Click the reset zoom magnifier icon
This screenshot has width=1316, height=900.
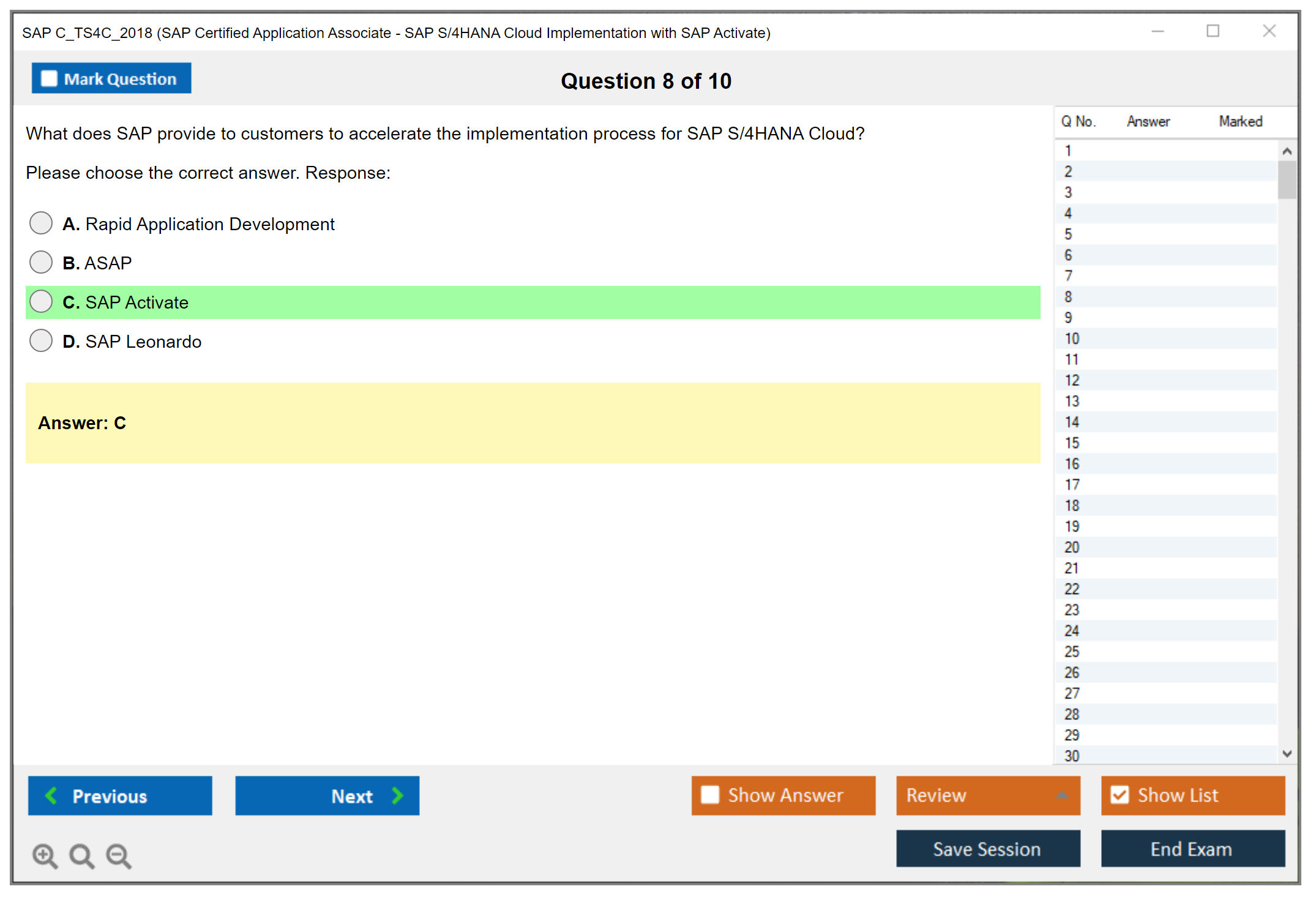pyautogui.click(x=81, y=855)
